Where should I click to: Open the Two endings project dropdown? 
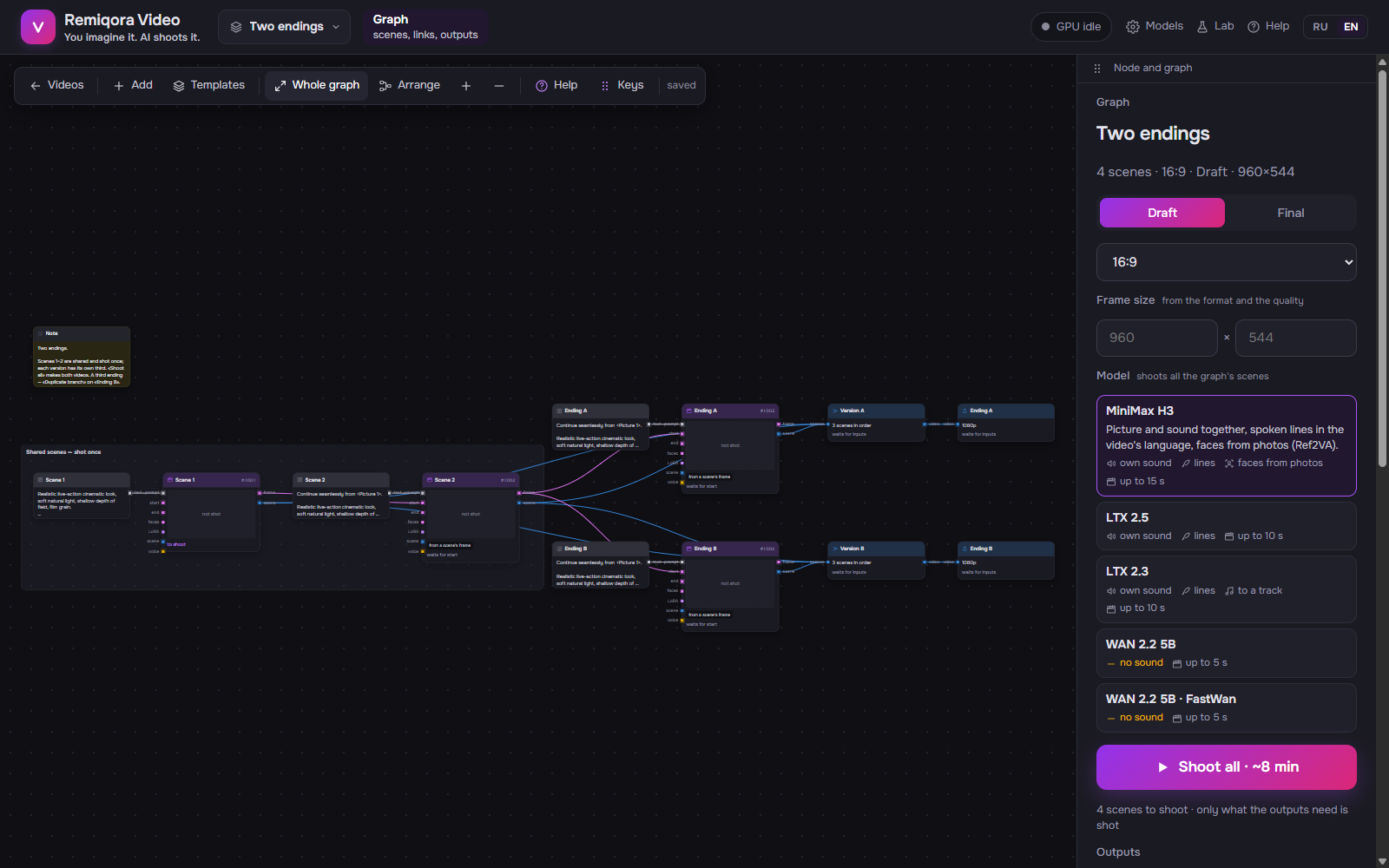point(284,27)
